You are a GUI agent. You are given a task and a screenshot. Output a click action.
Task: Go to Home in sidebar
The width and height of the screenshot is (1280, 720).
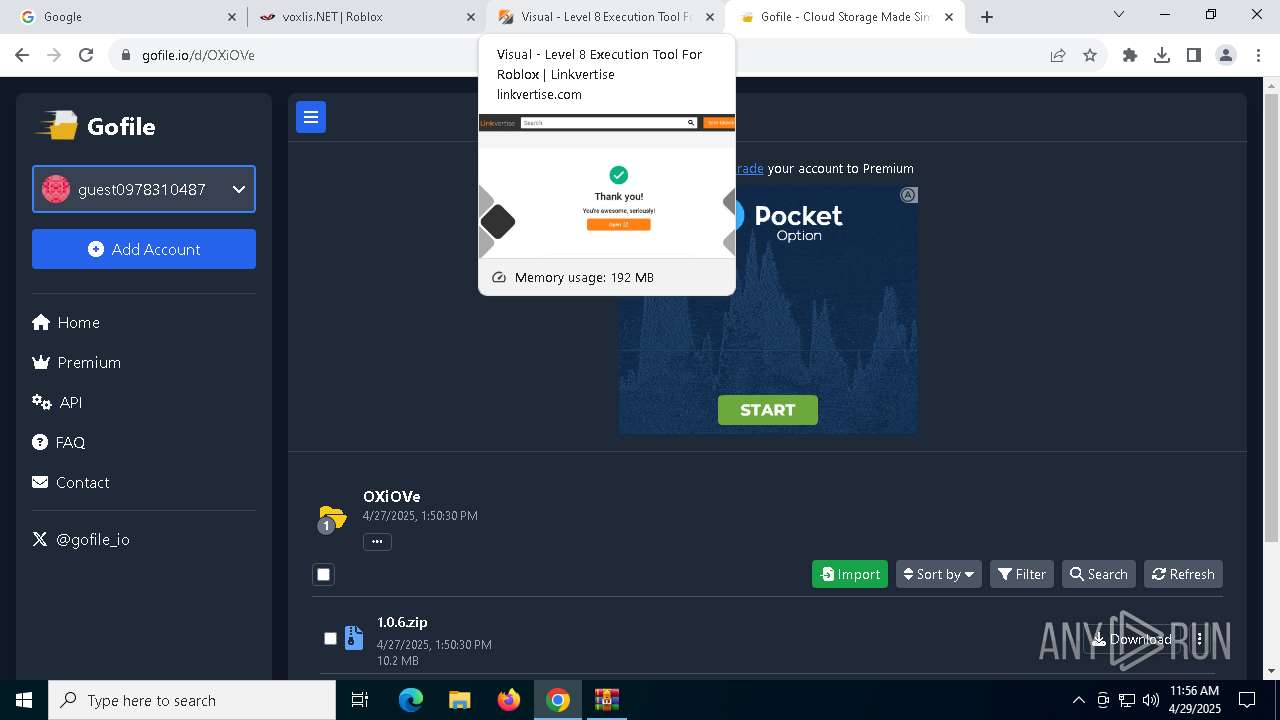coord(66,322)
